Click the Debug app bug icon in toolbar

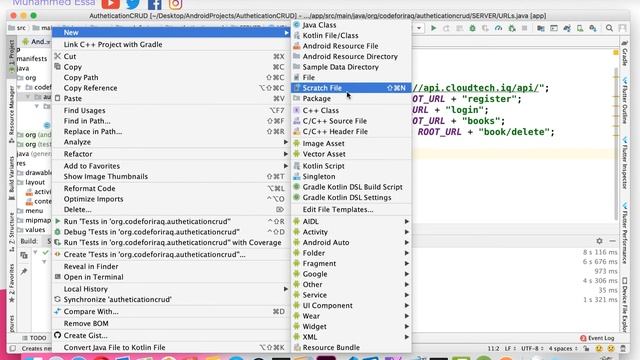pos(472,28)
